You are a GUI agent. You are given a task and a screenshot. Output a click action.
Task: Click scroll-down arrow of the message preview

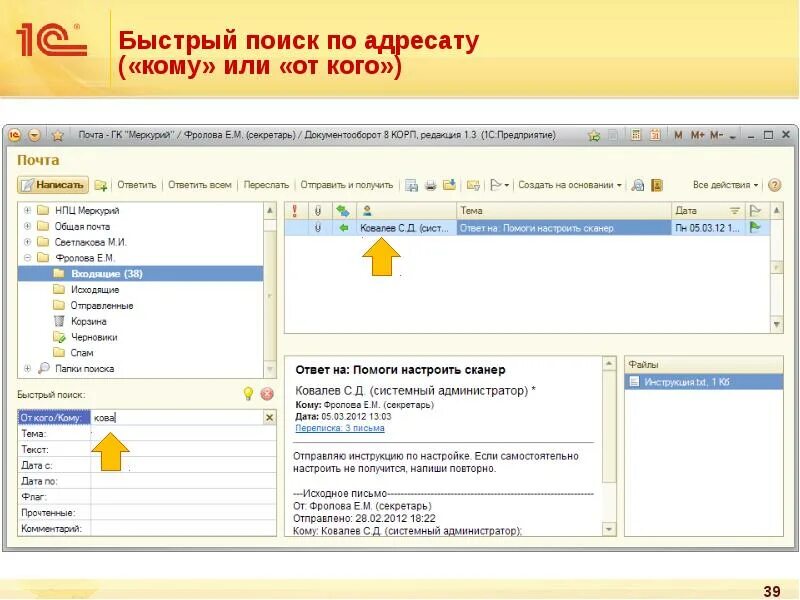tap(609, 529)
